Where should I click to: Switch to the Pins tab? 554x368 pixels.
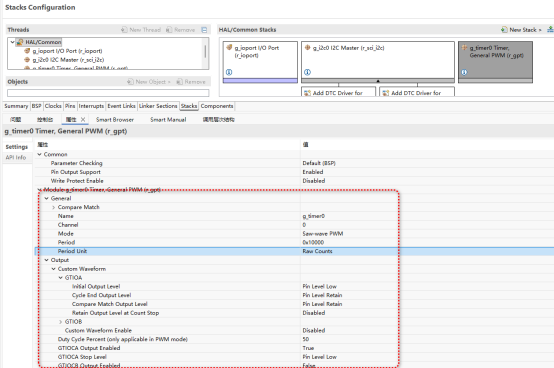coord(70,106)
